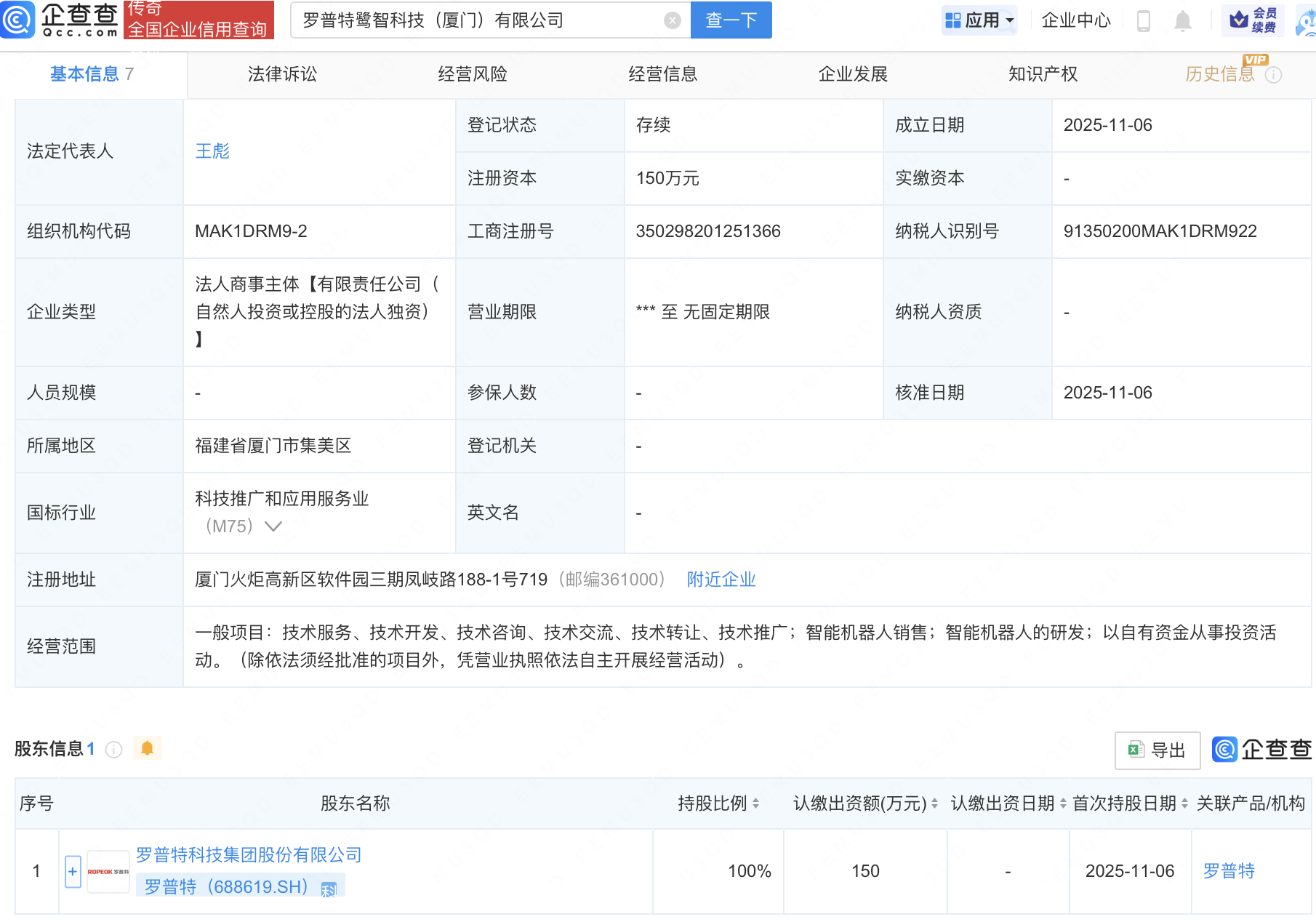Expand shareholder row with plus button

[73, 871]
